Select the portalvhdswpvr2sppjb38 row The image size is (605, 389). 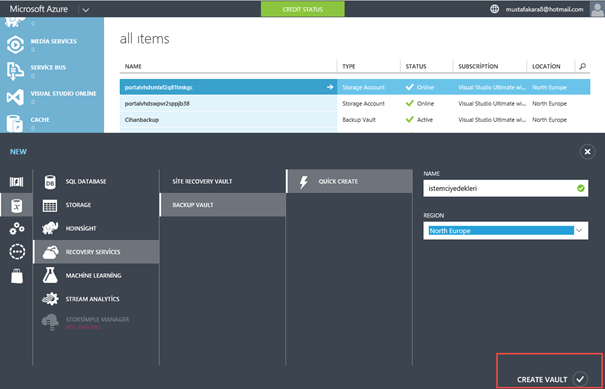[x=355, y=103]
